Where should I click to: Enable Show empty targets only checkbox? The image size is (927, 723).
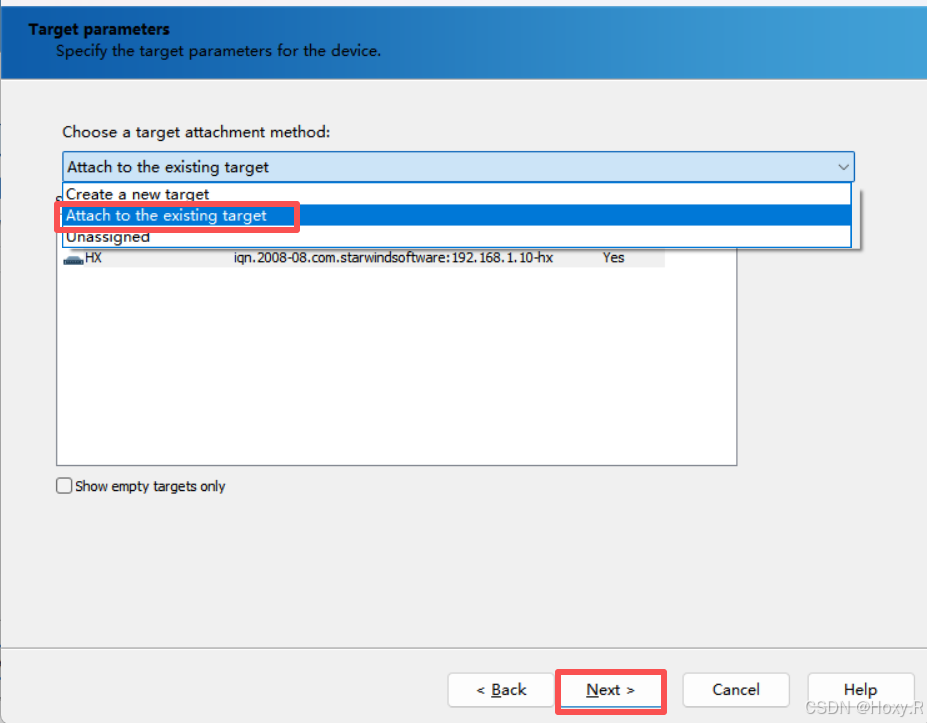click(x=64, y=486)
